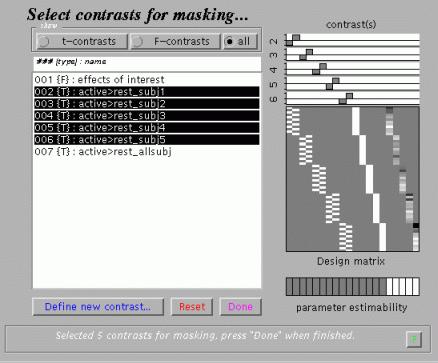438x363 pixels.
Task: Select contrast 001 effects of interest
Action: [147, 80]
